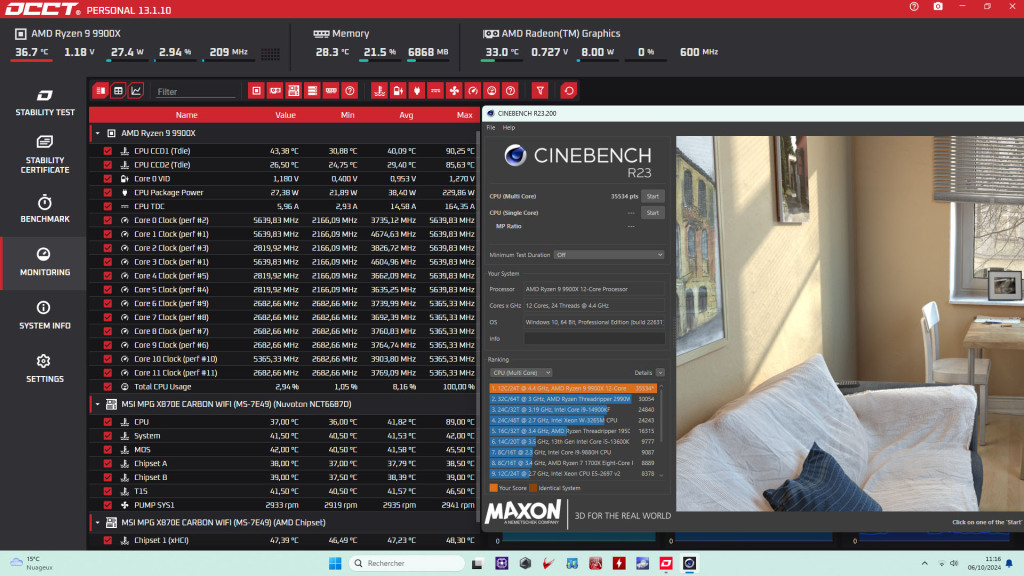
Task: Start the CPU Multi Core benchmark
Action: coord(652,196)
